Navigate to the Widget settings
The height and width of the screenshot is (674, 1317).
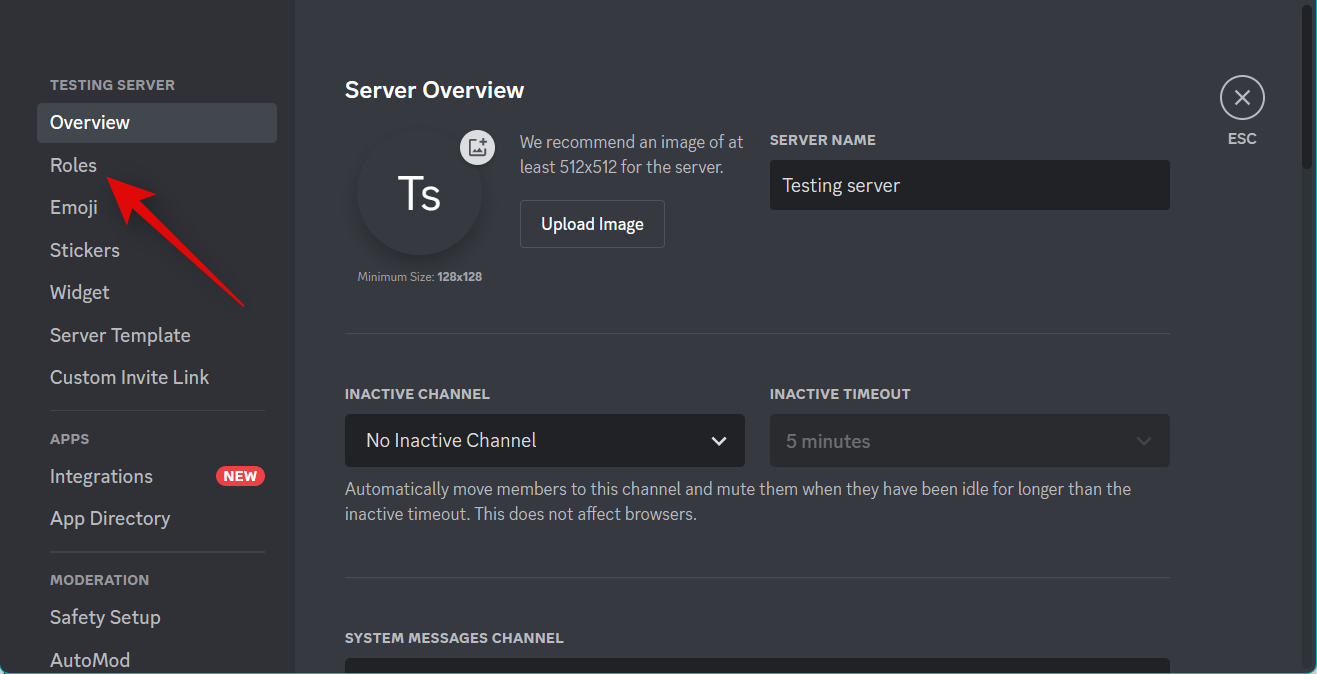pos(80,293)
